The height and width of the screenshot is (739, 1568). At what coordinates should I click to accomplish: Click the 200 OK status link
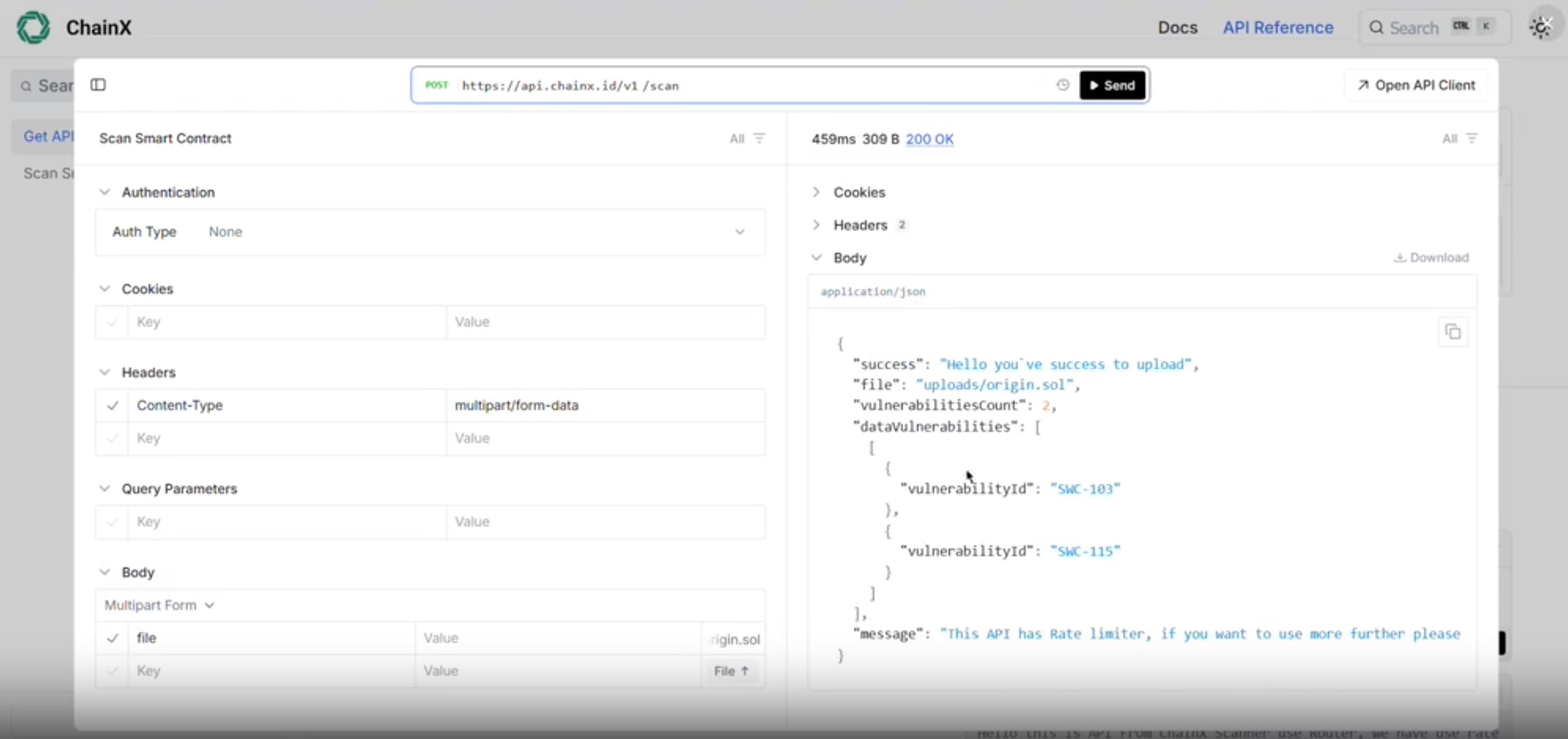(929, 139)
